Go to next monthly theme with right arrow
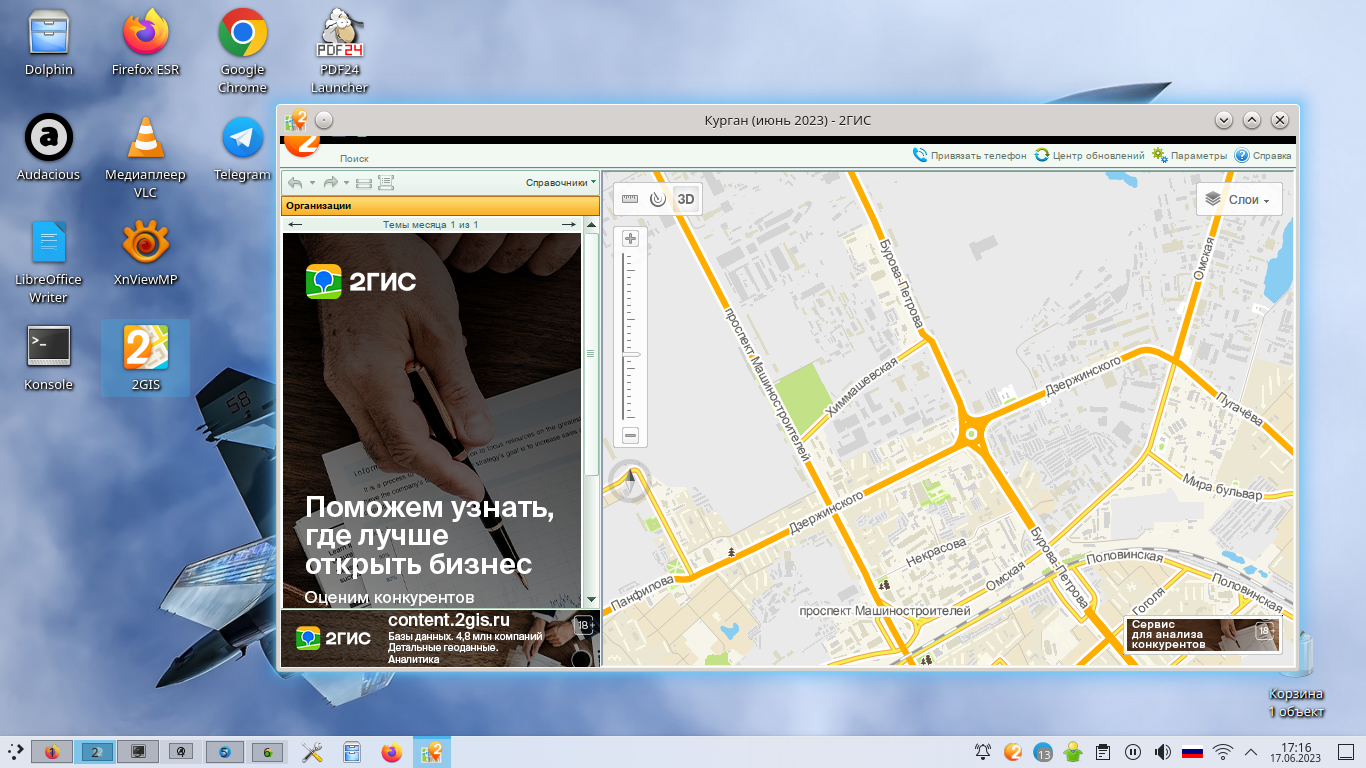Screen dimensions: 1366x768 point(569,225)
